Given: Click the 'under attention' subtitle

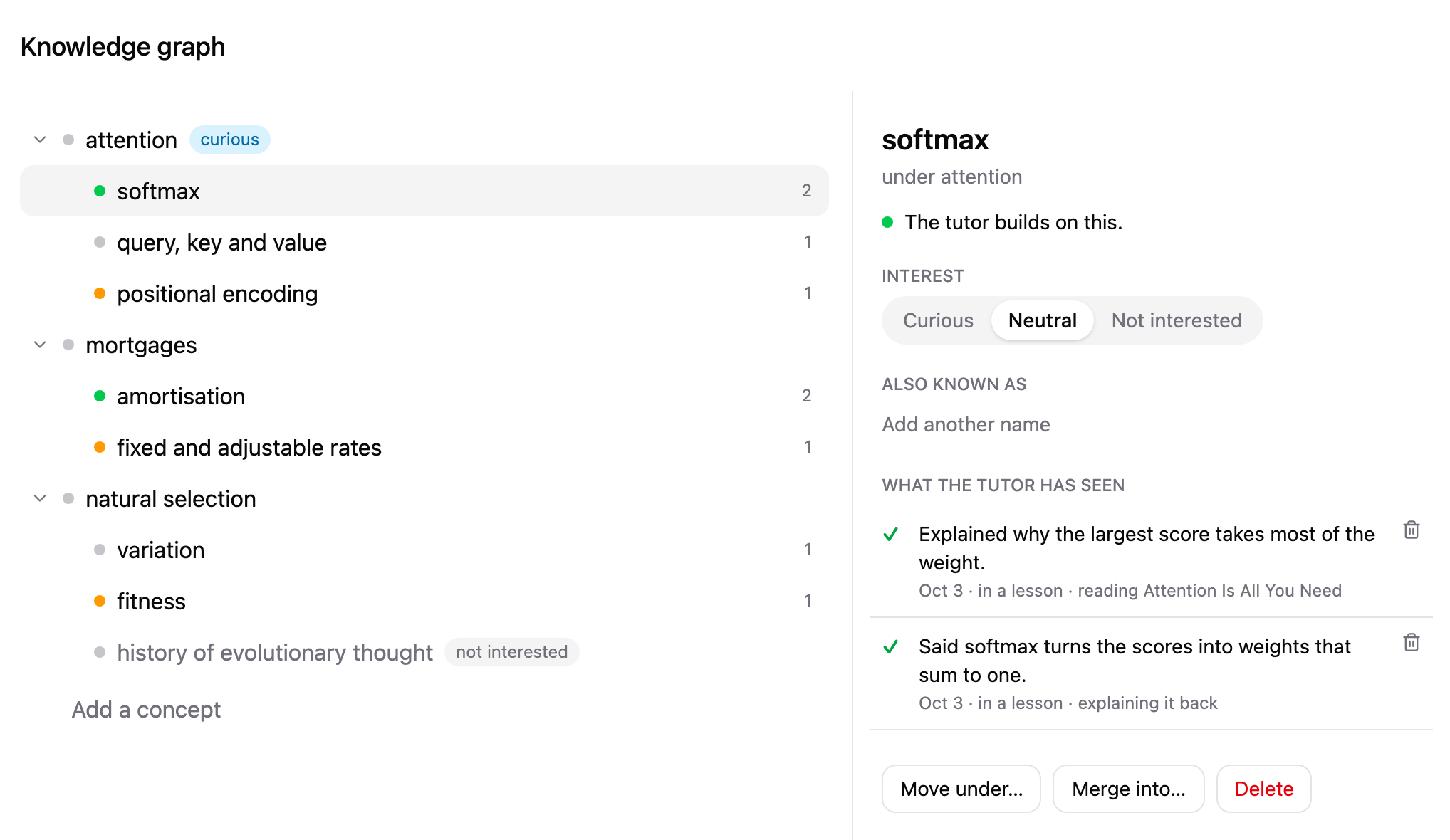Looking at the screenshot, I should click(951, 177).
